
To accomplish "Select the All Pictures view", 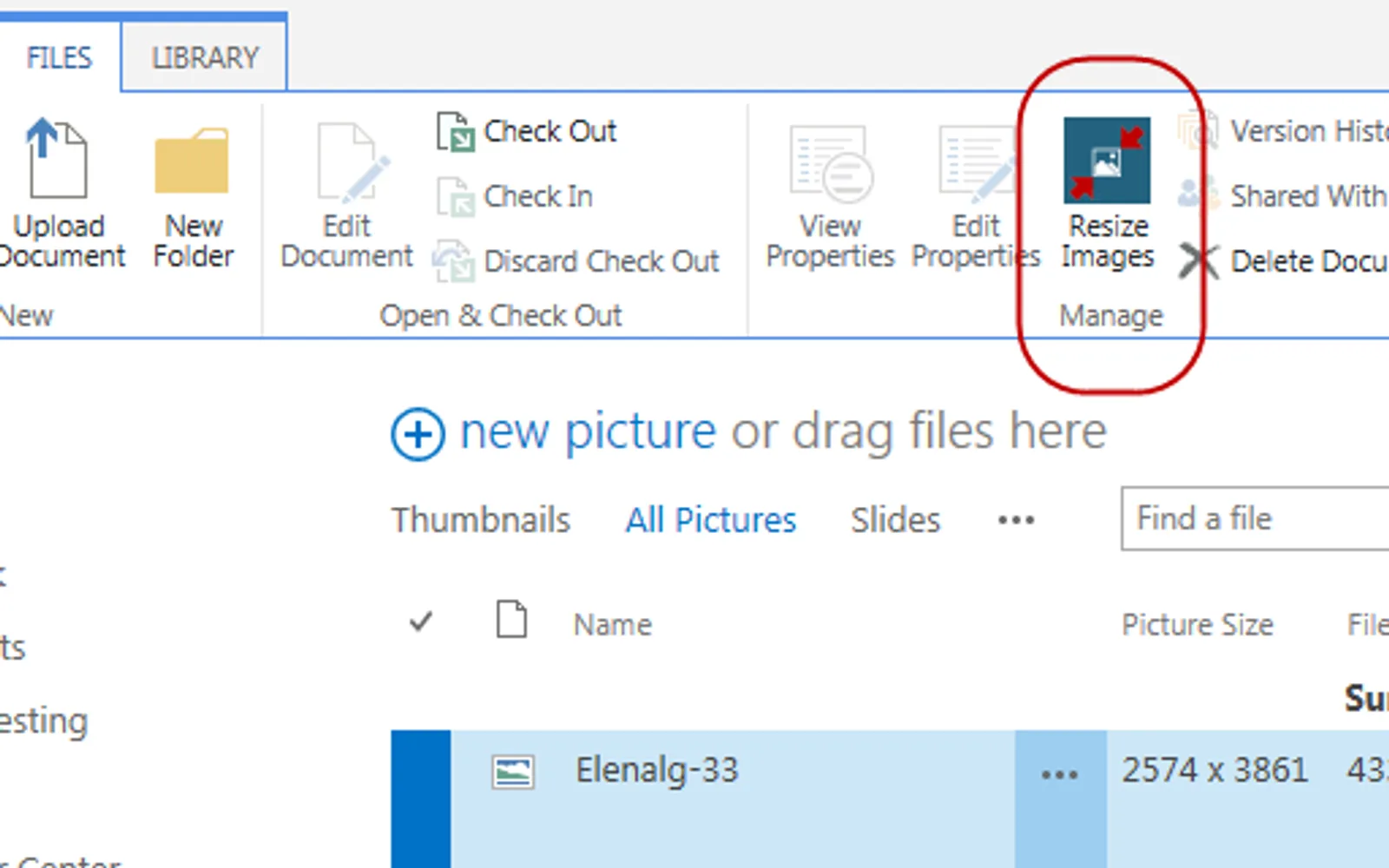I will [711, 520].
